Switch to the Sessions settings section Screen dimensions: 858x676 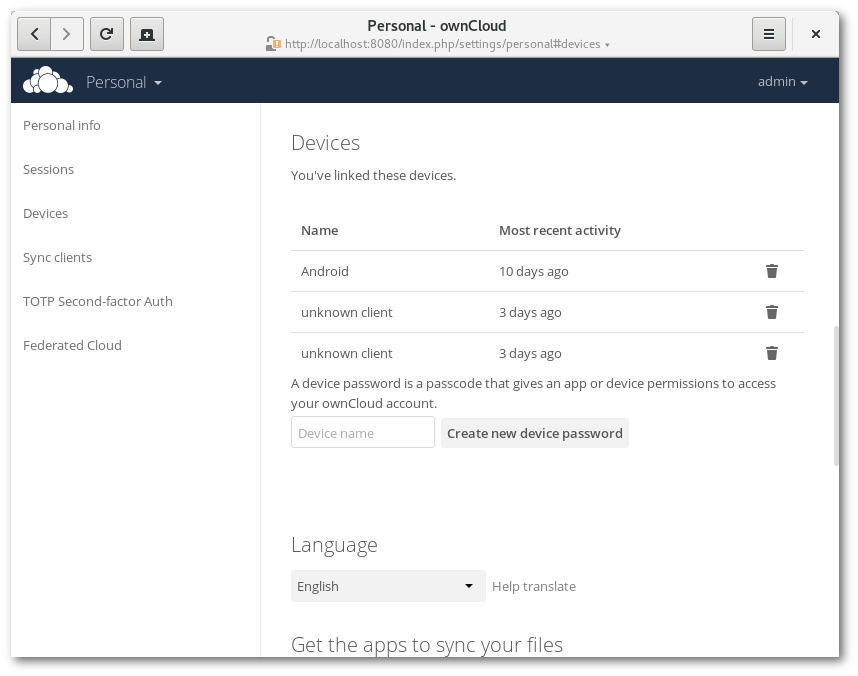click(x=48, y=169)
